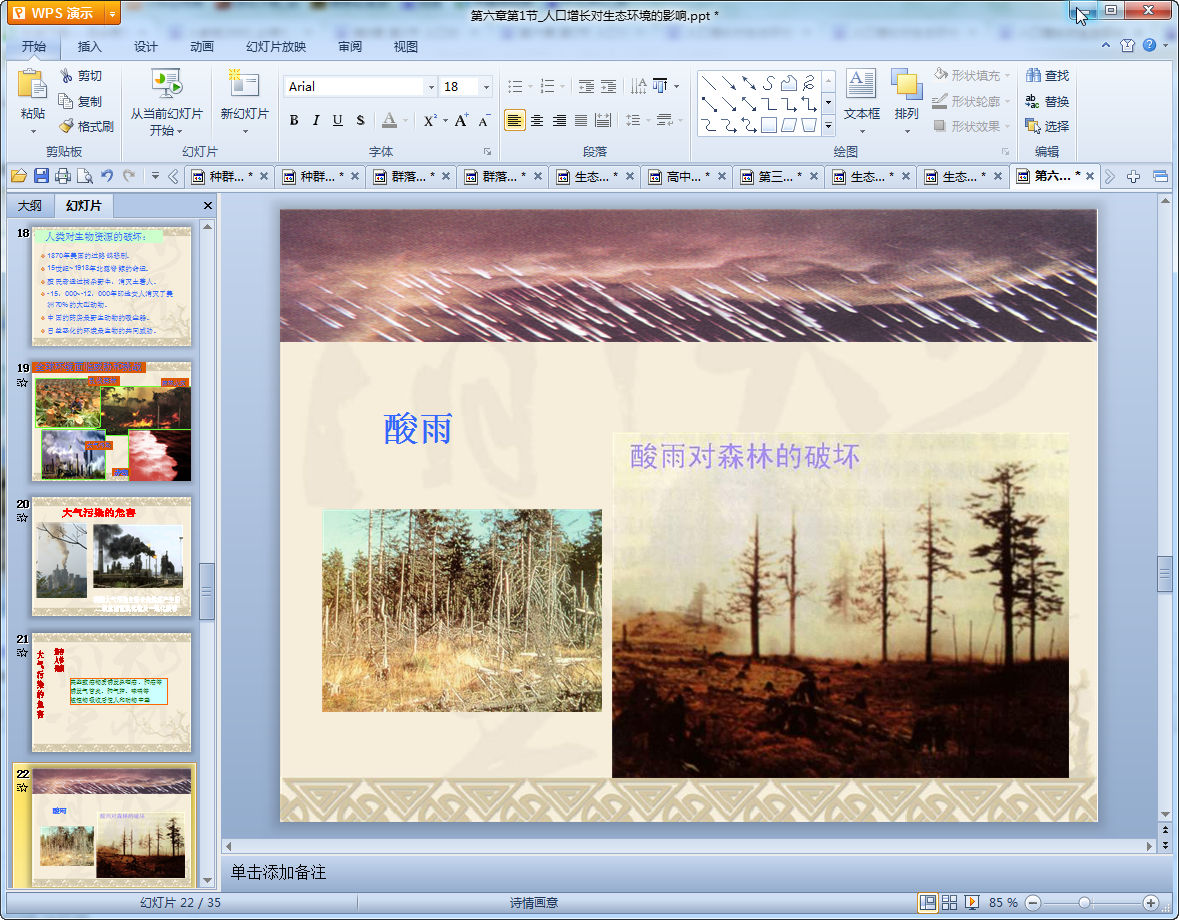Click the Find binoculars icon
Viewport: 1179px width, 920px height.
tap(1033, 76)
